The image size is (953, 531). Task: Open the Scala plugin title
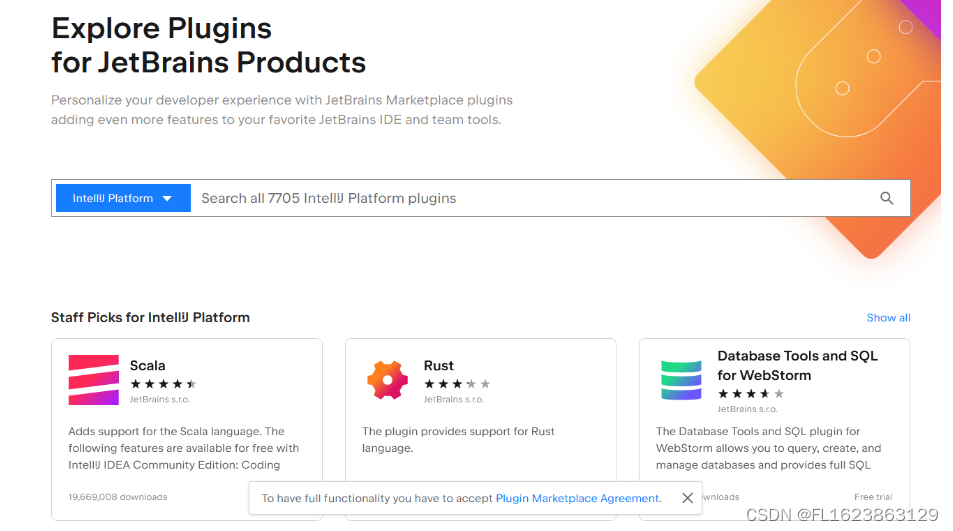click(148, 365)
